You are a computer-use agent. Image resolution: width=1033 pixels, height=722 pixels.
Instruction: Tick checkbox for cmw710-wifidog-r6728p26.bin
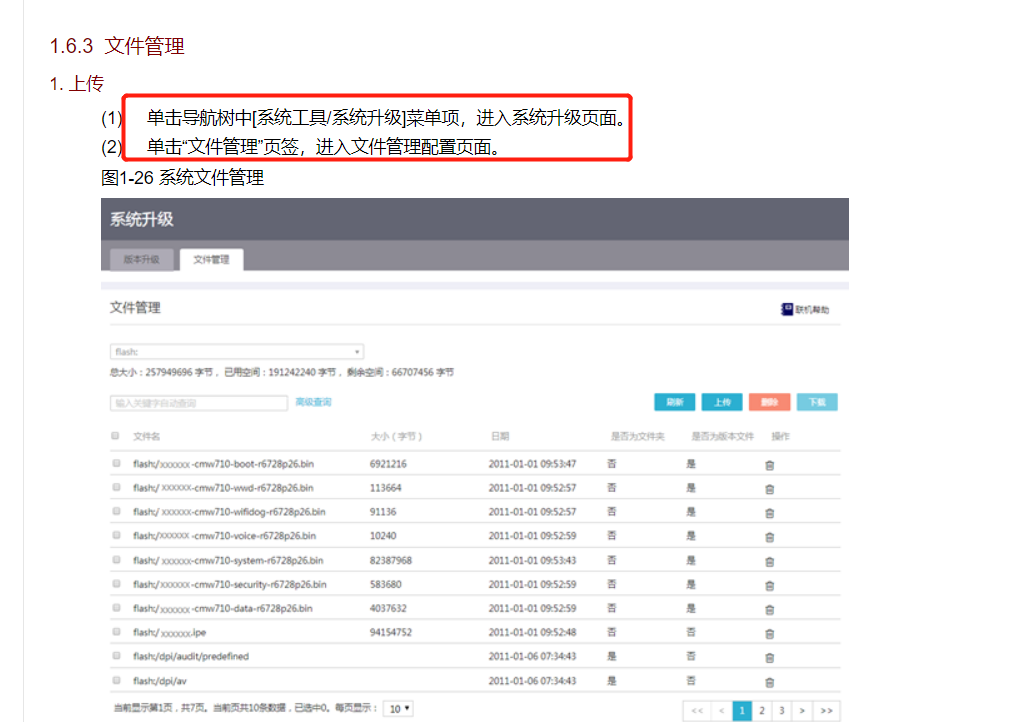coord(117,511)
